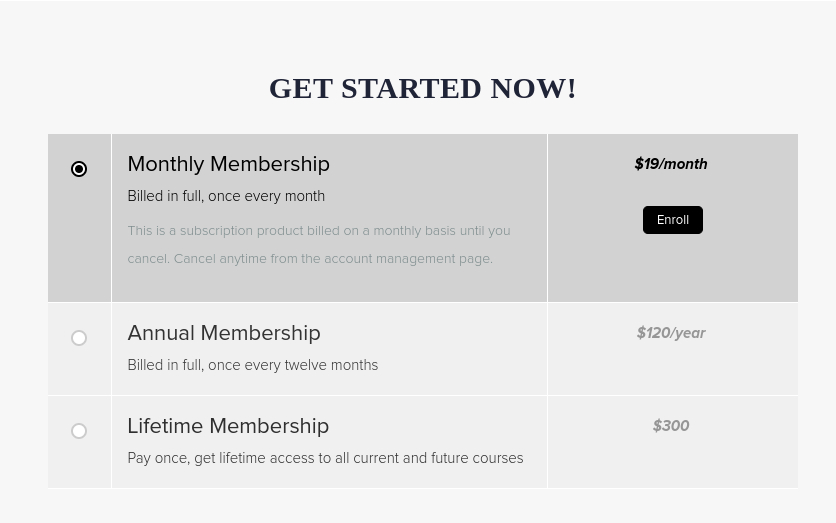Screen dimensions: 836x523
Task: Click the 'Pay once, get lifetime access' description
Action: (325, 458)
